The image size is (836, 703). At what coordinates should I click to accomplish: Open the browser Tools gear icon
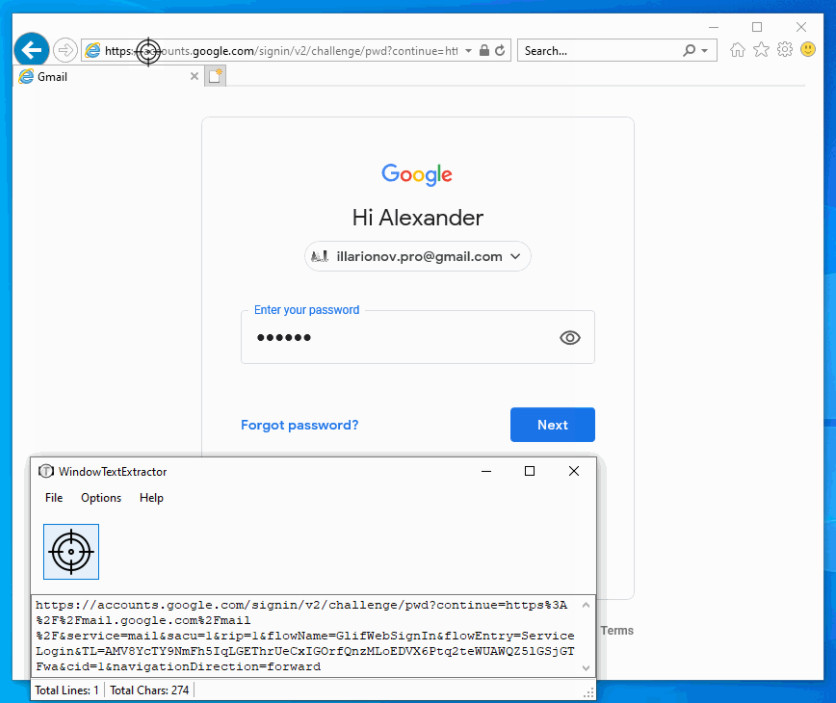coord(784,50)
